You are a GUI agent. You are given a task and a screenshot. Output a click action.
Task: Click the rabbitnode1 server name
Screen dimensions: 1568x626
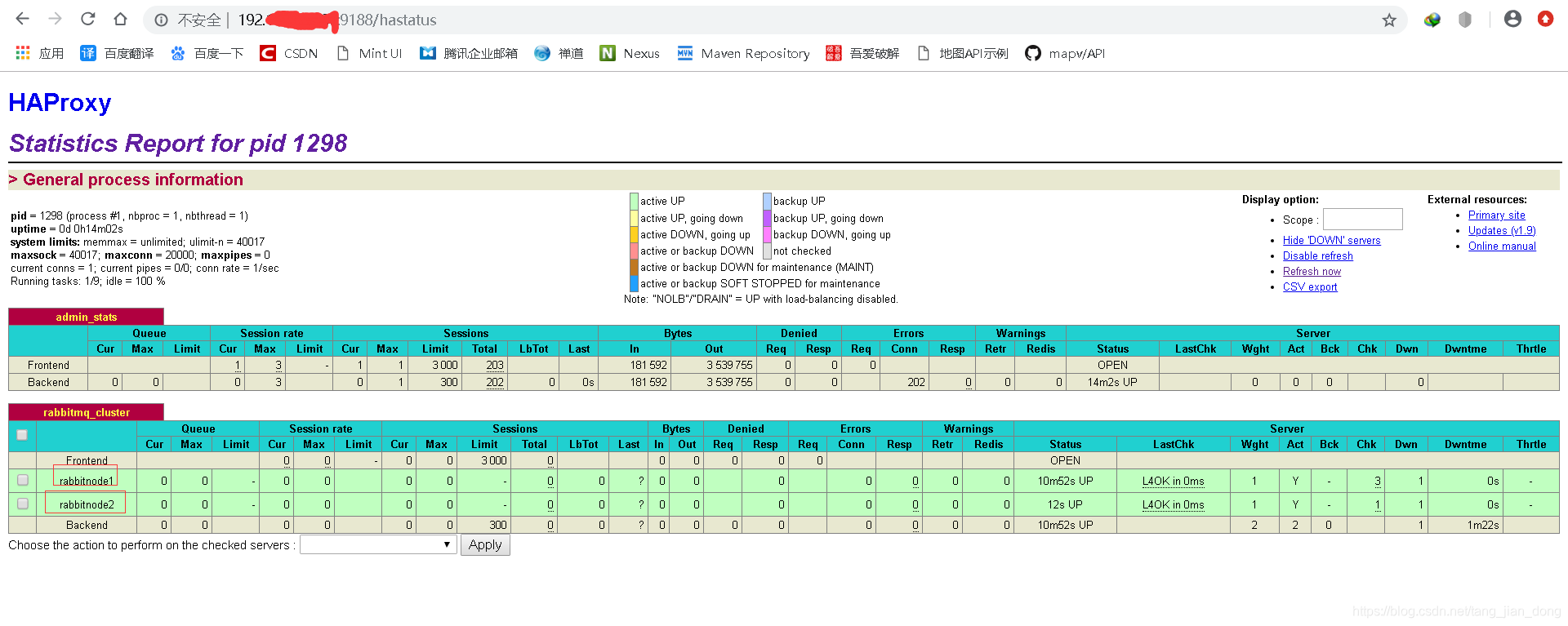(x=86, y=481)
